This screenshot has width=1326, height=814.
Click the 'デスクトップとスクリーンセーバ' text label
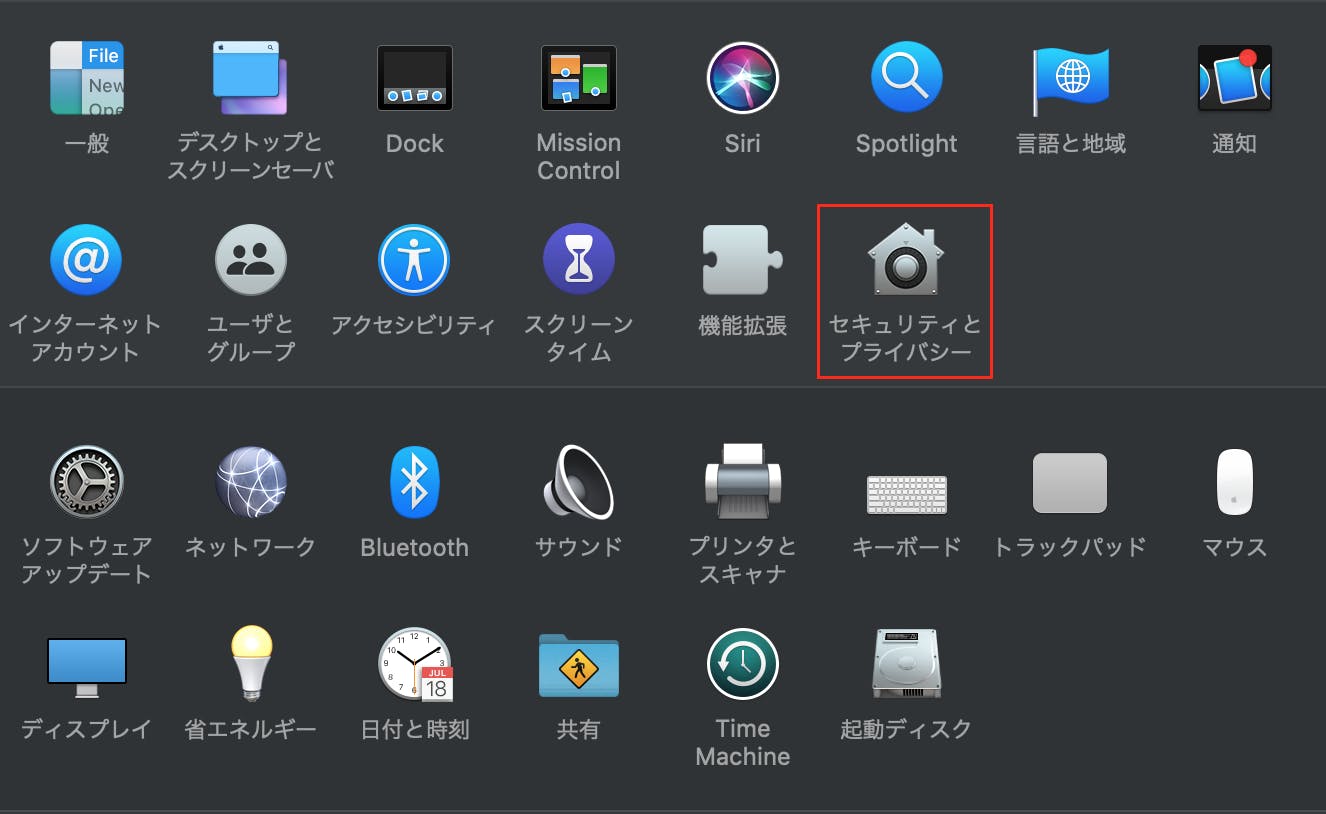pos(250,157)
